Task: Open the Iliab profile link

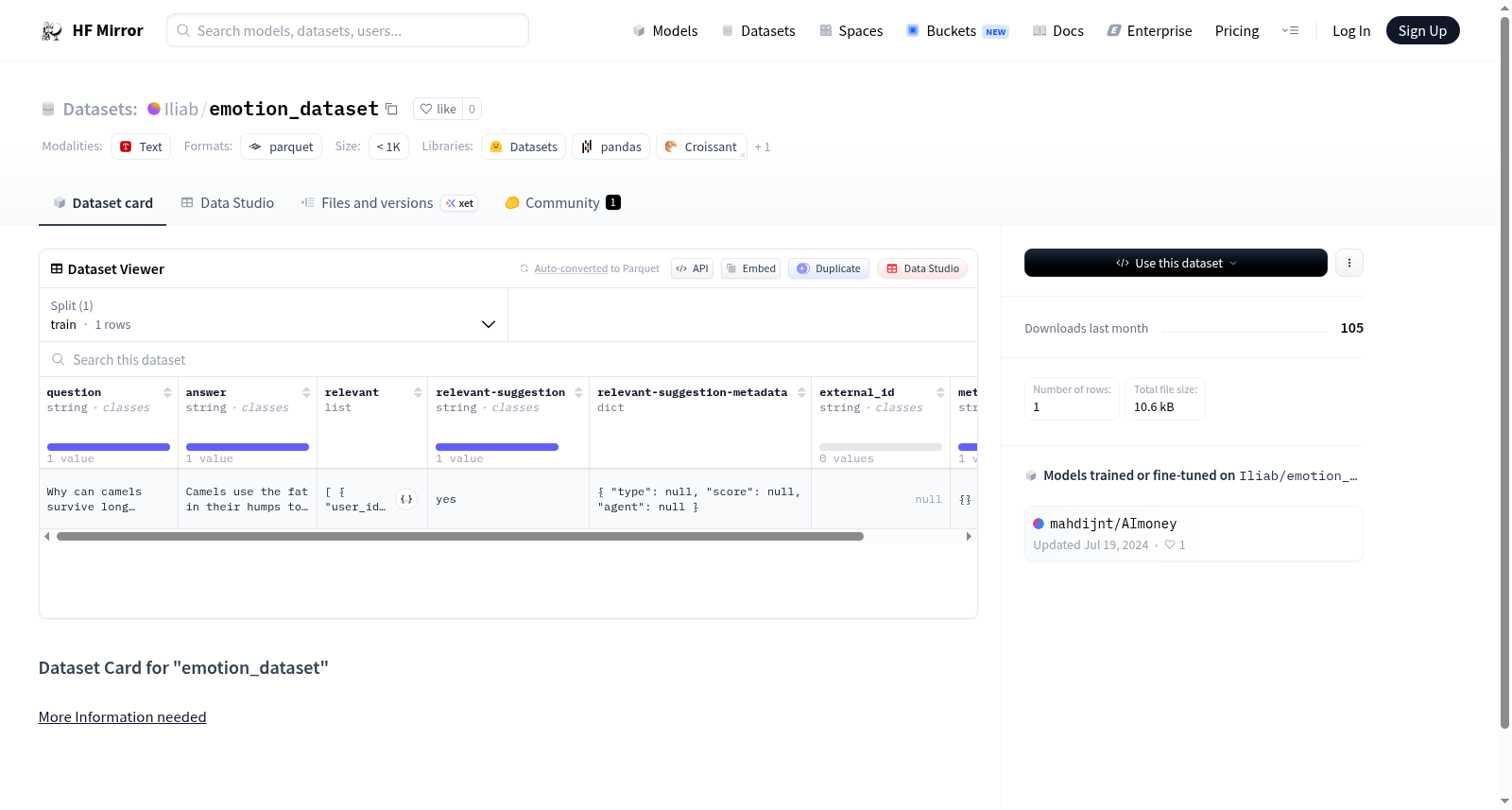Action: coord(181,109)
